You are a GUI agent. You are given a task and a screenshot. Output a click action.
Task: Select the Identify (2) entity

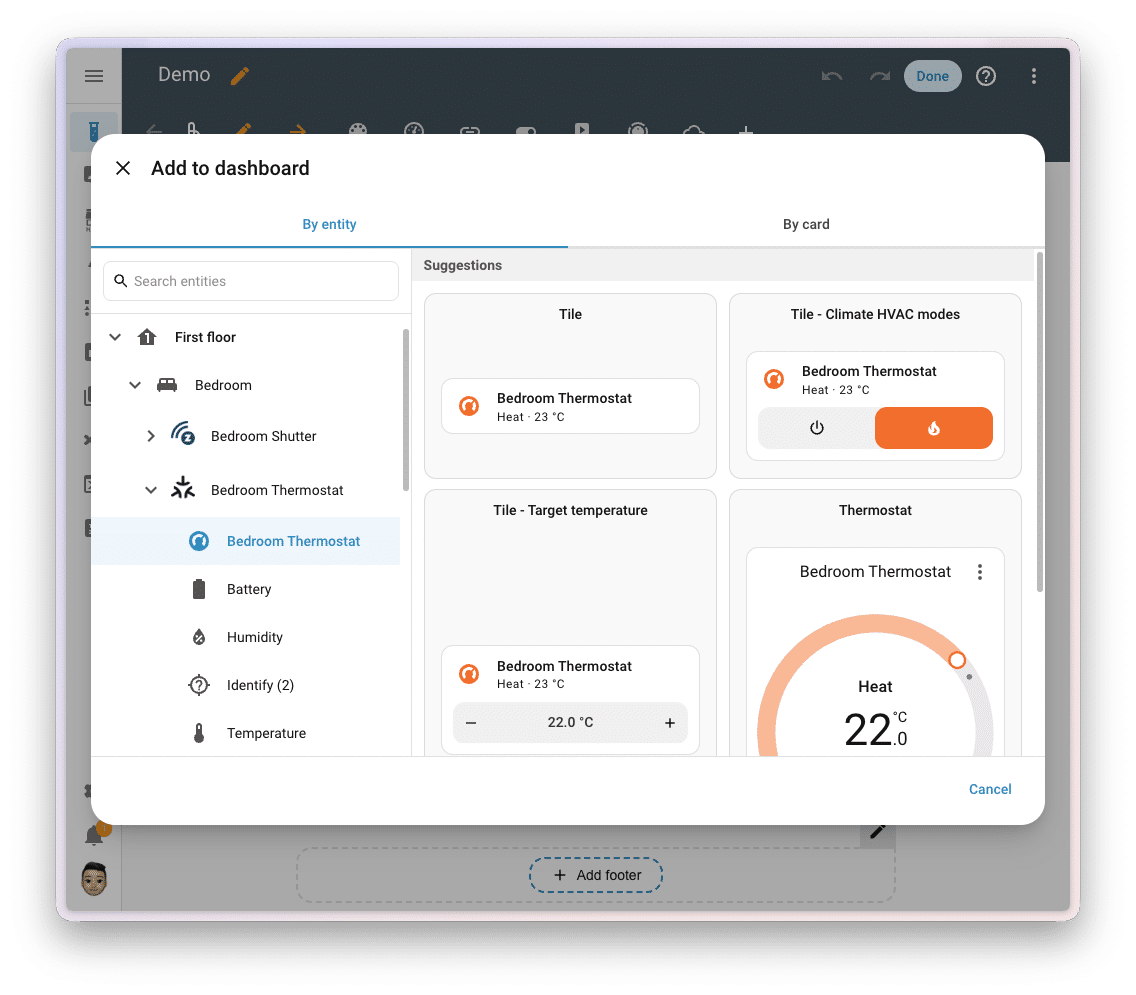pos(246,685)
